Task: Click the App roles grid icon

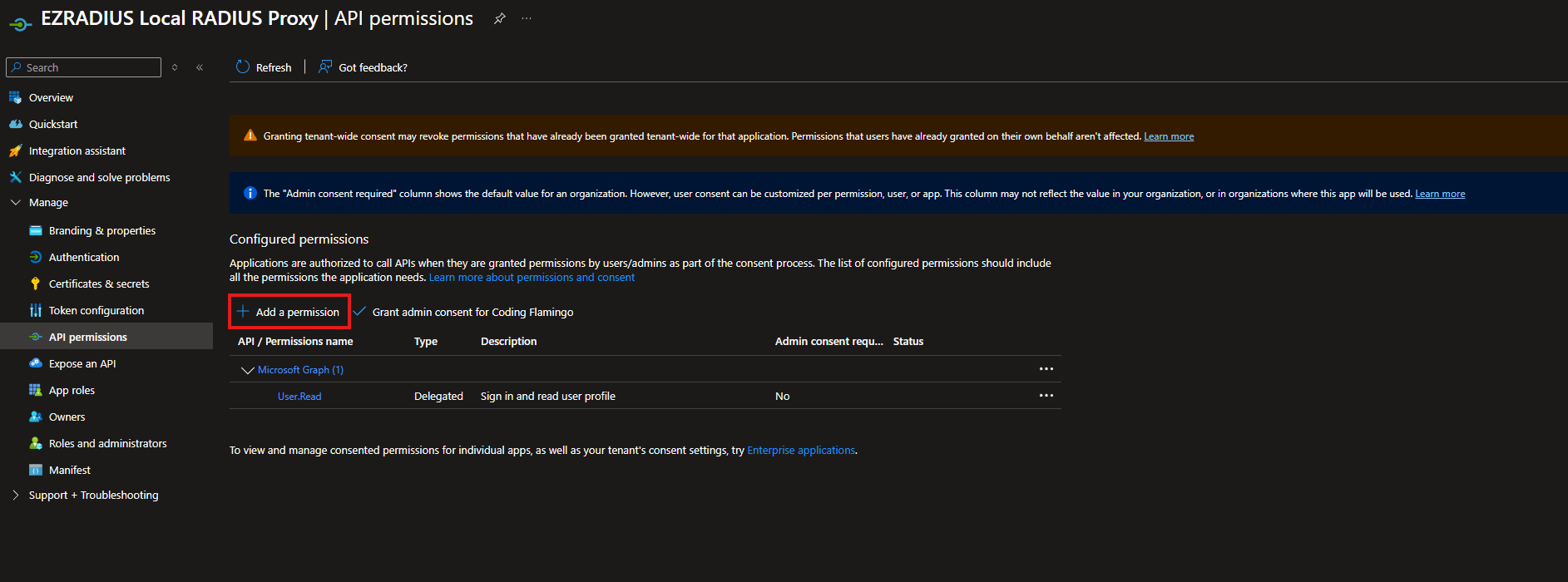Action: coord(36,390)
